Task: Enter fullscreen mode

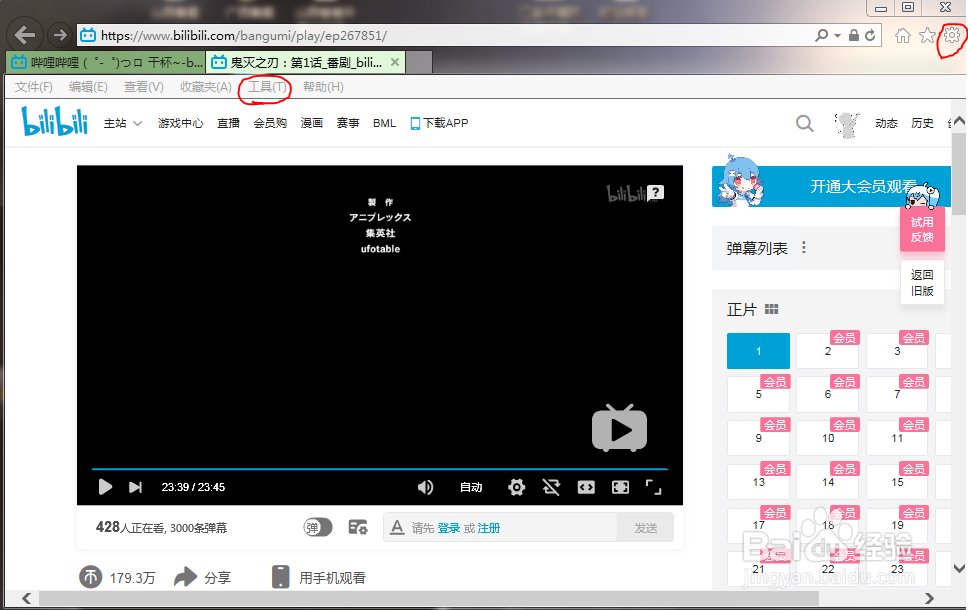Action: click(653, 487)
